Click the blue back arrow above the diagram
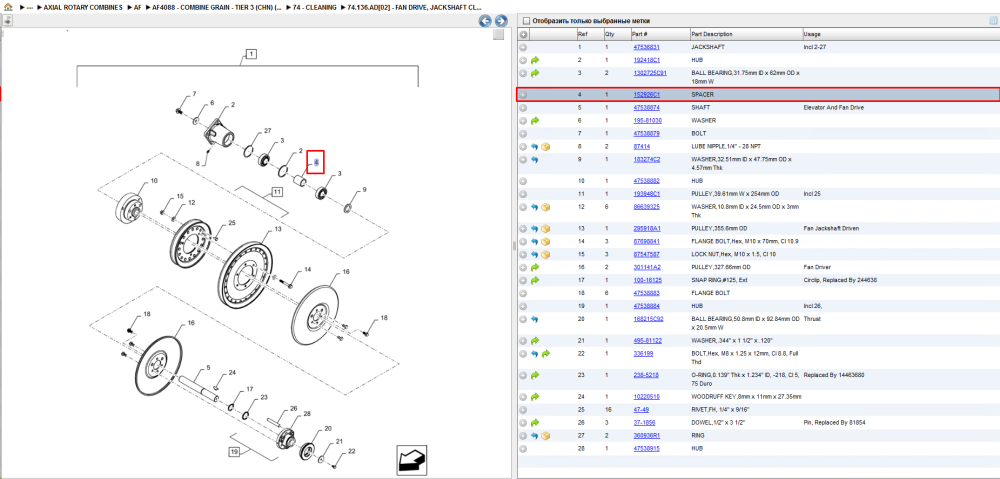 [485, 21]
